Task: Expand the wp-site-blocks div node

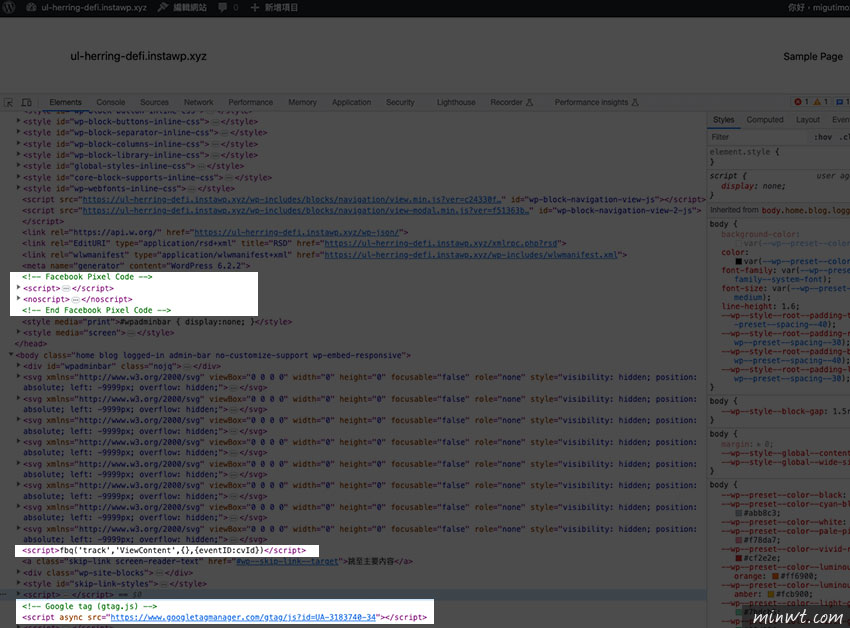Action: 18,572
